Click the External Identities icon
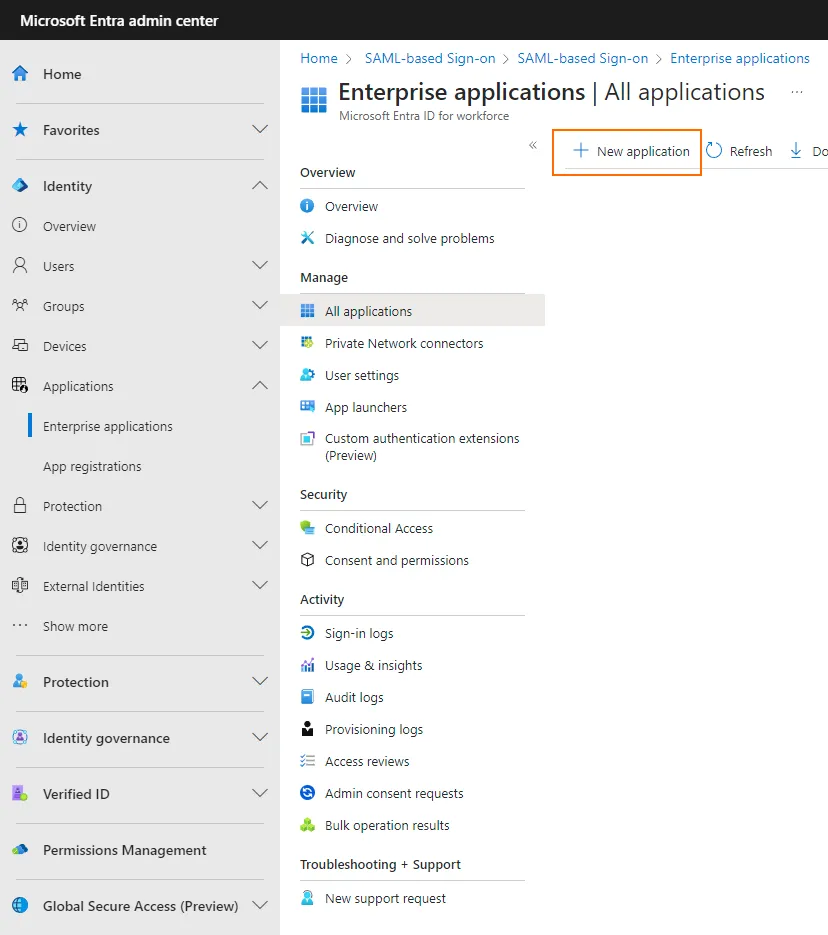The height and width of the screenshot is (935, 828). (20, 585)
